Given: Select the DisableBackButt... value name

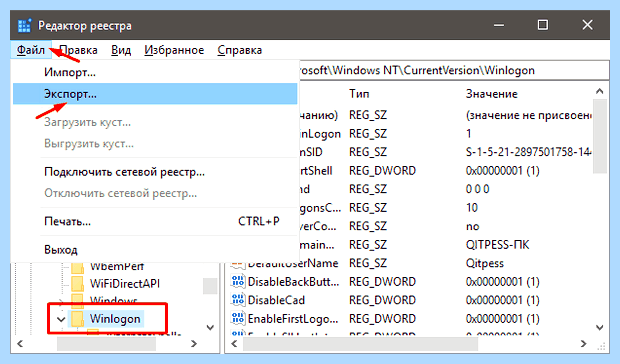Looking at the screenshot, I should point(293,282).
